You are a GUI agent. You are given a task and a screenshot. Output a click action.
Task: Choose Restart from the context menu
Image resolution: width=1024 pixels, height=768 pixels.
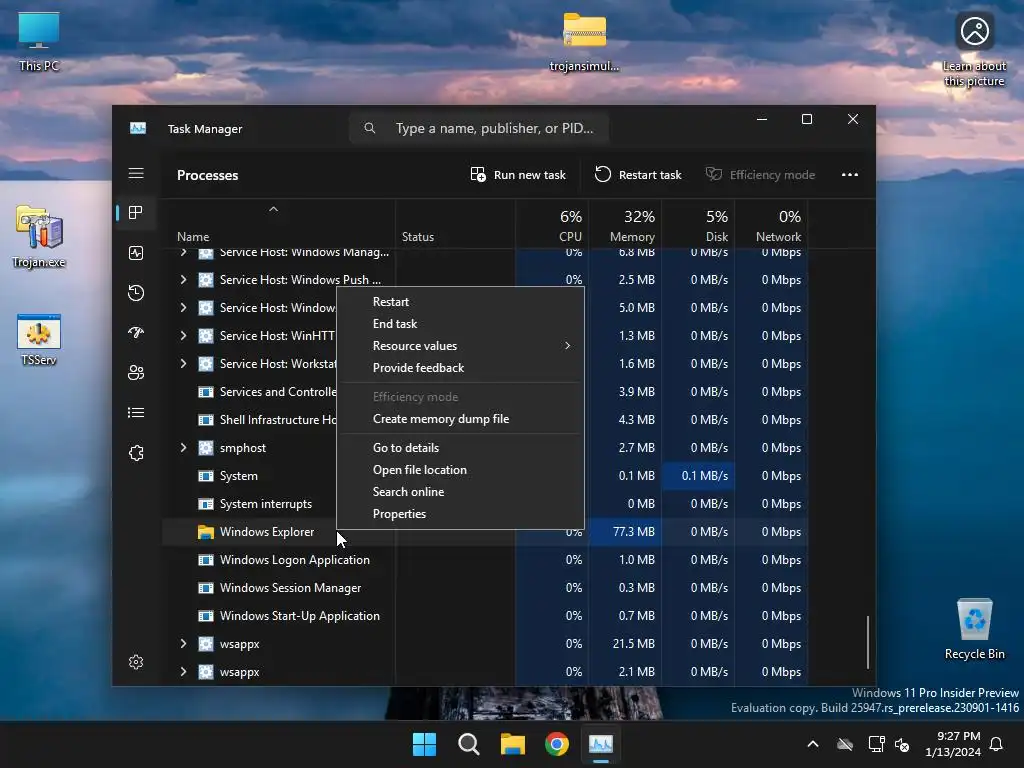[460, 302]
